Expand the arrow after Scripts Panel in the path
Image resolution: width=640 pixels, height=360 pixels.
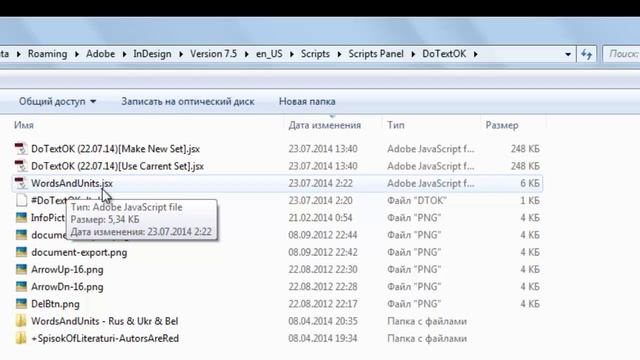(x=413, y=54)
